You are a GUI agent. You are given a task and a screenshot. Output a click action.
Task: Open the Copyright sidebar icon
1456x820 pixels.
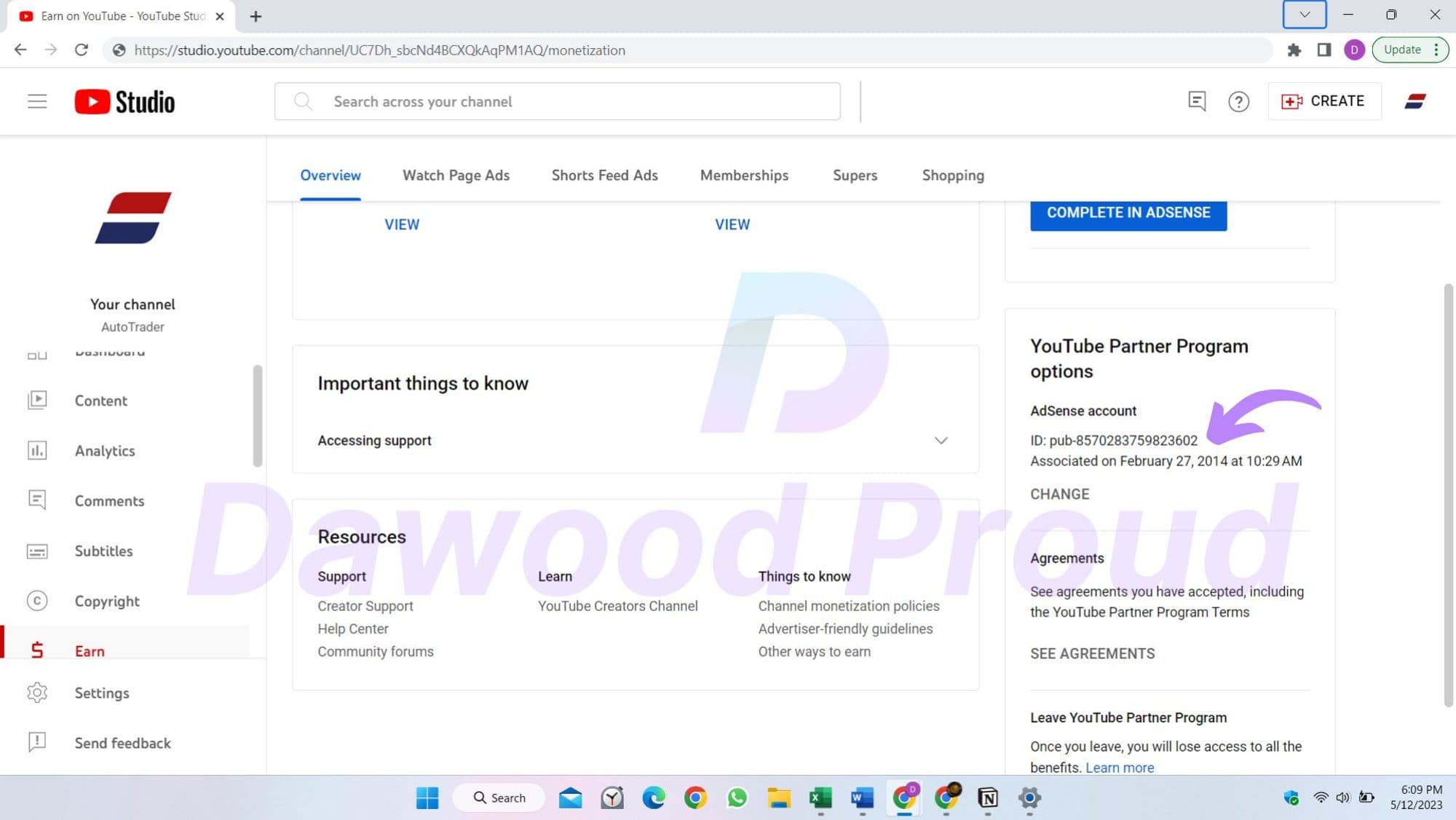point(37,601)
